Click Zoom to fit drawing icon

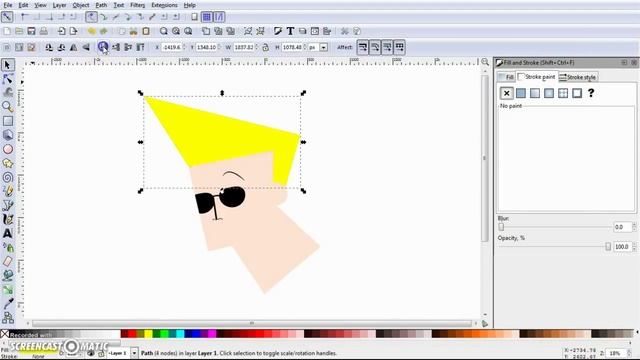[x=176, y=31]
